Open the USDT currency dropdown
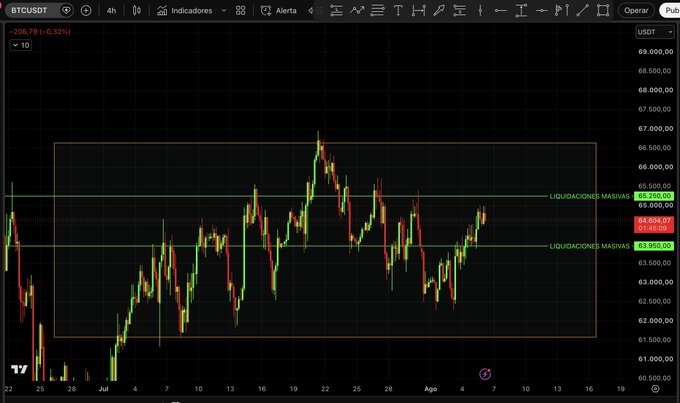This screenshot has height=403, width=680. (655, 32)
